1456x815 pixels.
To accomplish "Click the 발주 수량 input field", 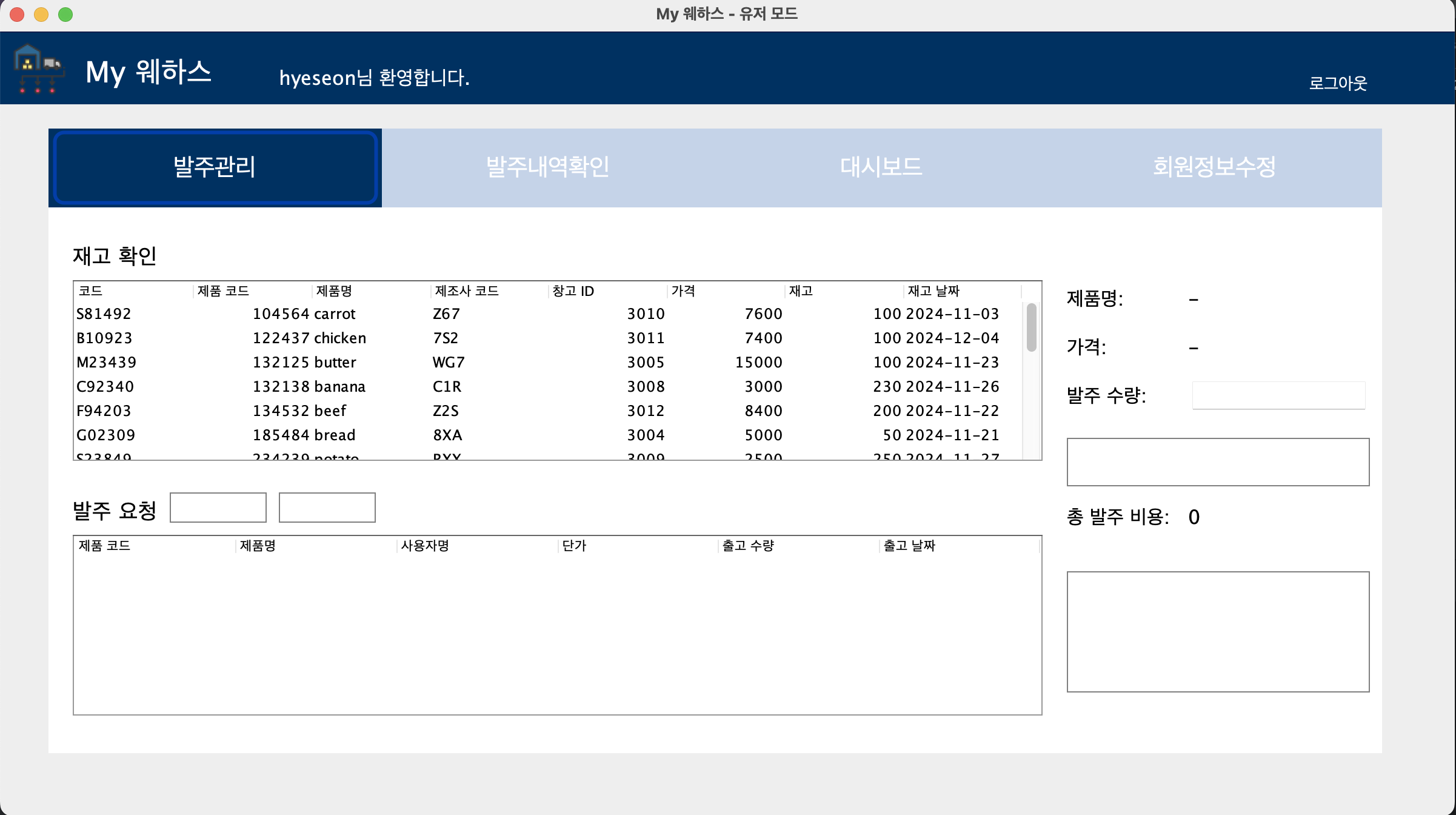I will click(1278, 395).
